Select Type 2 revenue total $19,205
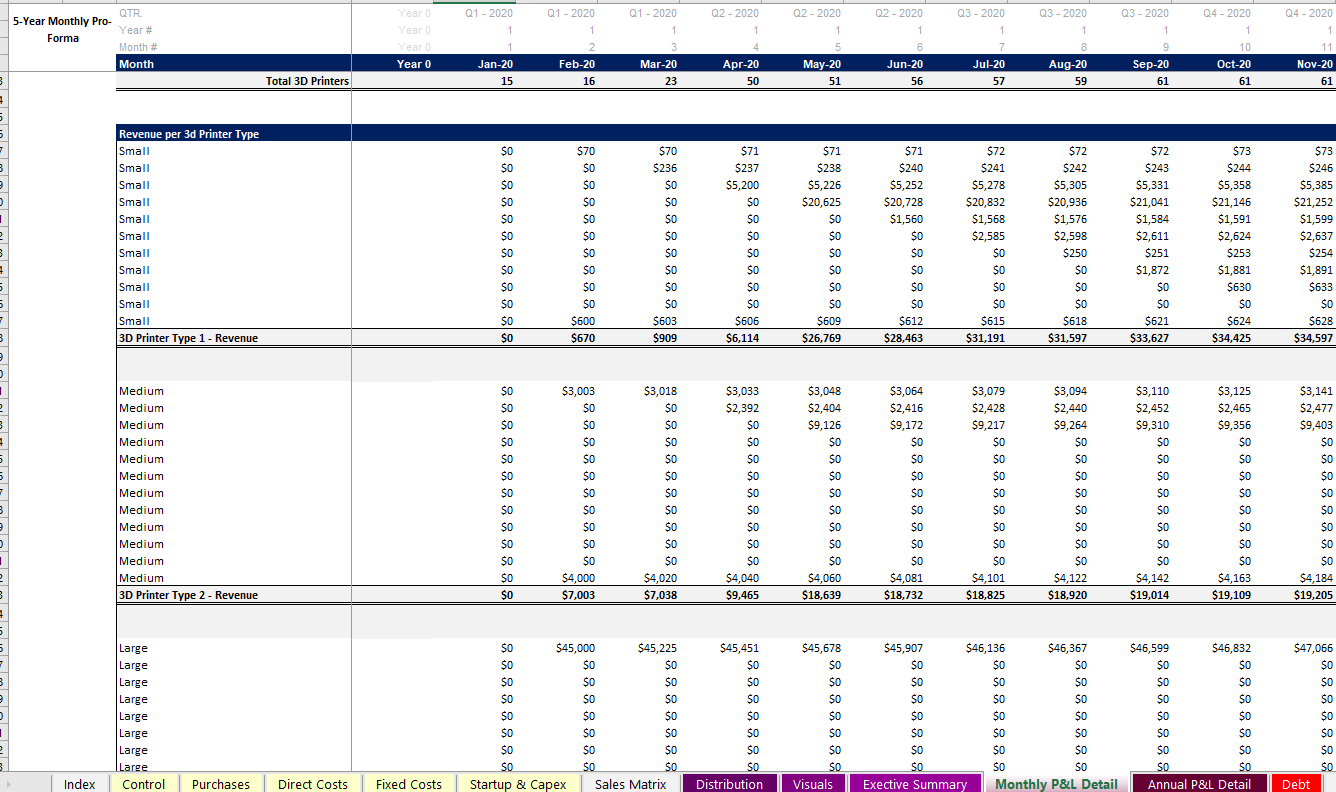Viewport: 1336px width, 792px height. coord(1313,595)
